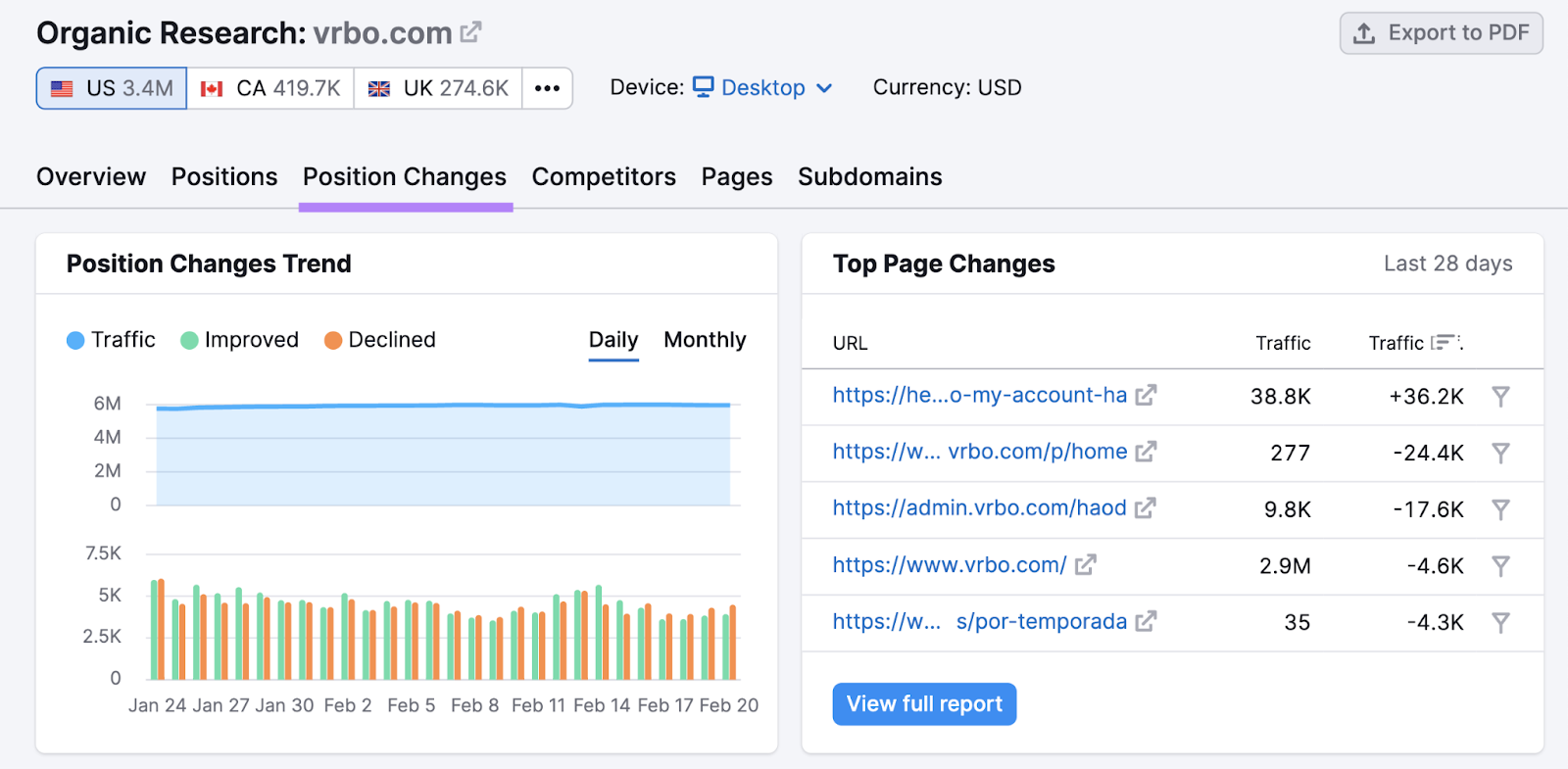Viewport: 1568px width, 769px height.
Task: Open vrbo.com external link icon in title
Action: [x=470, y=32]
